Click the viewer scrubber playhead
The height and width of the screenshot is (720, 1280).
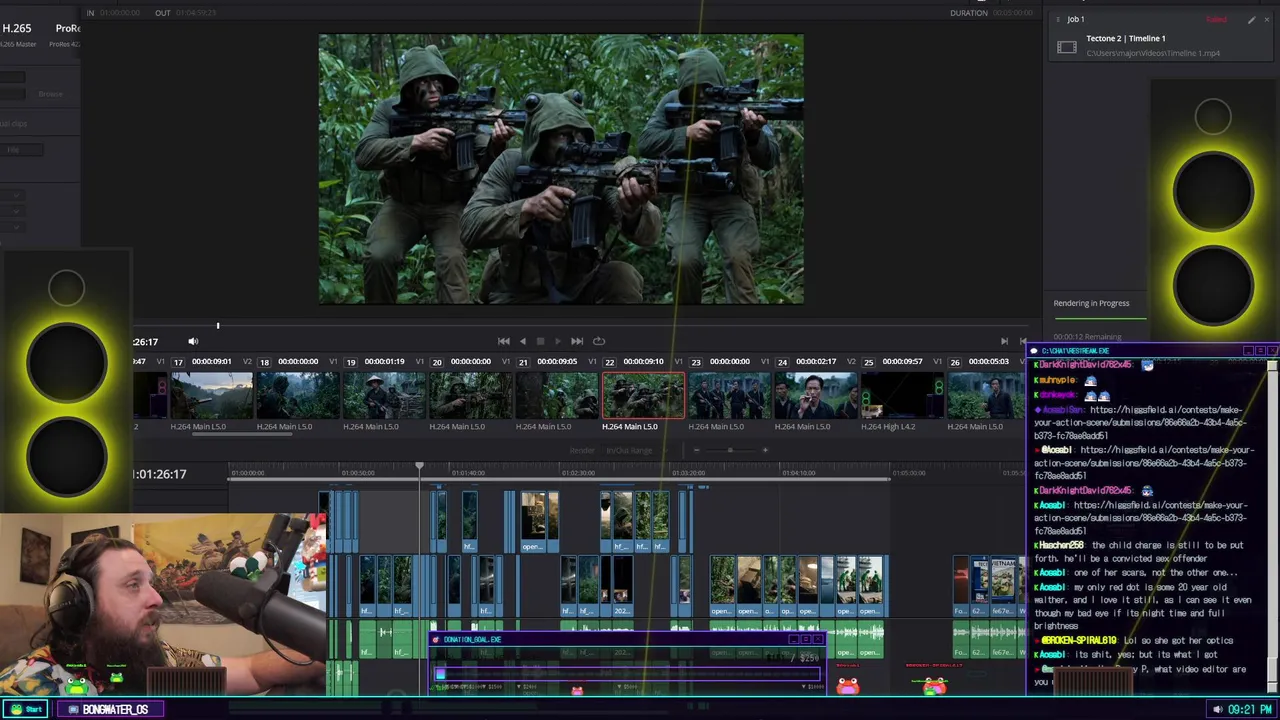tap(218, 325)
